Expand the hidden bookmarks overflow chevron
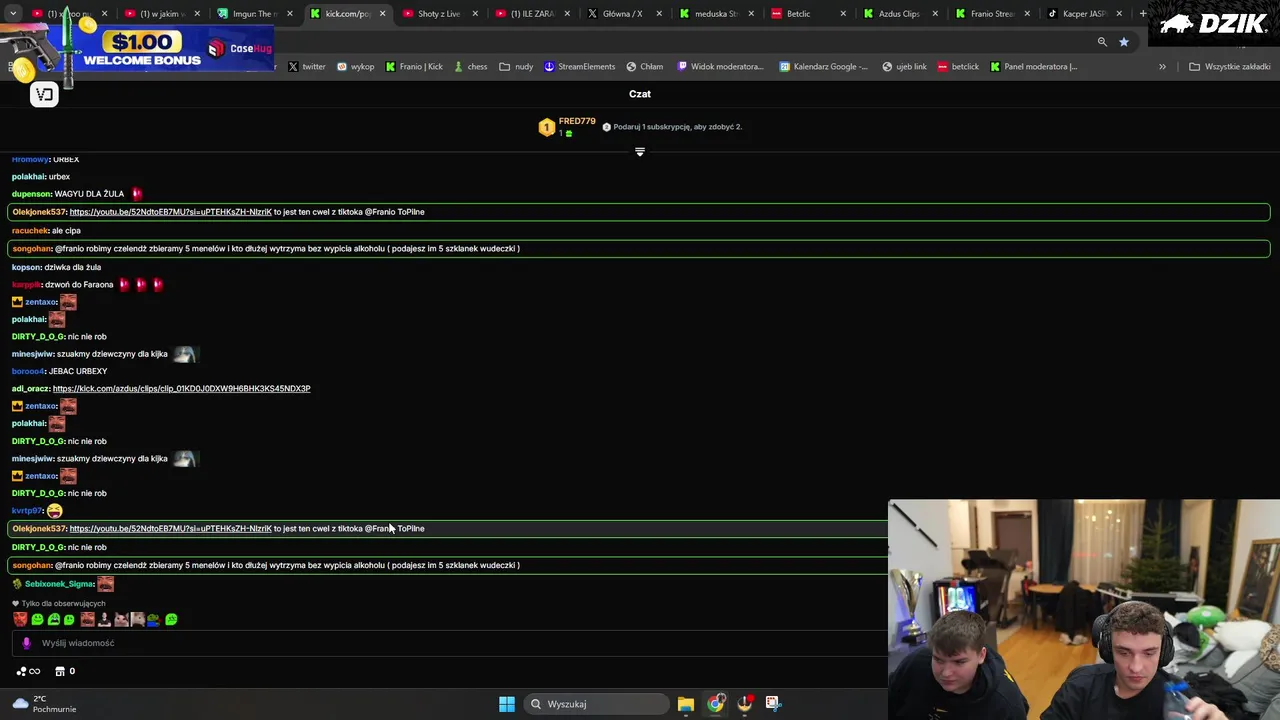 coord(1162,67)
